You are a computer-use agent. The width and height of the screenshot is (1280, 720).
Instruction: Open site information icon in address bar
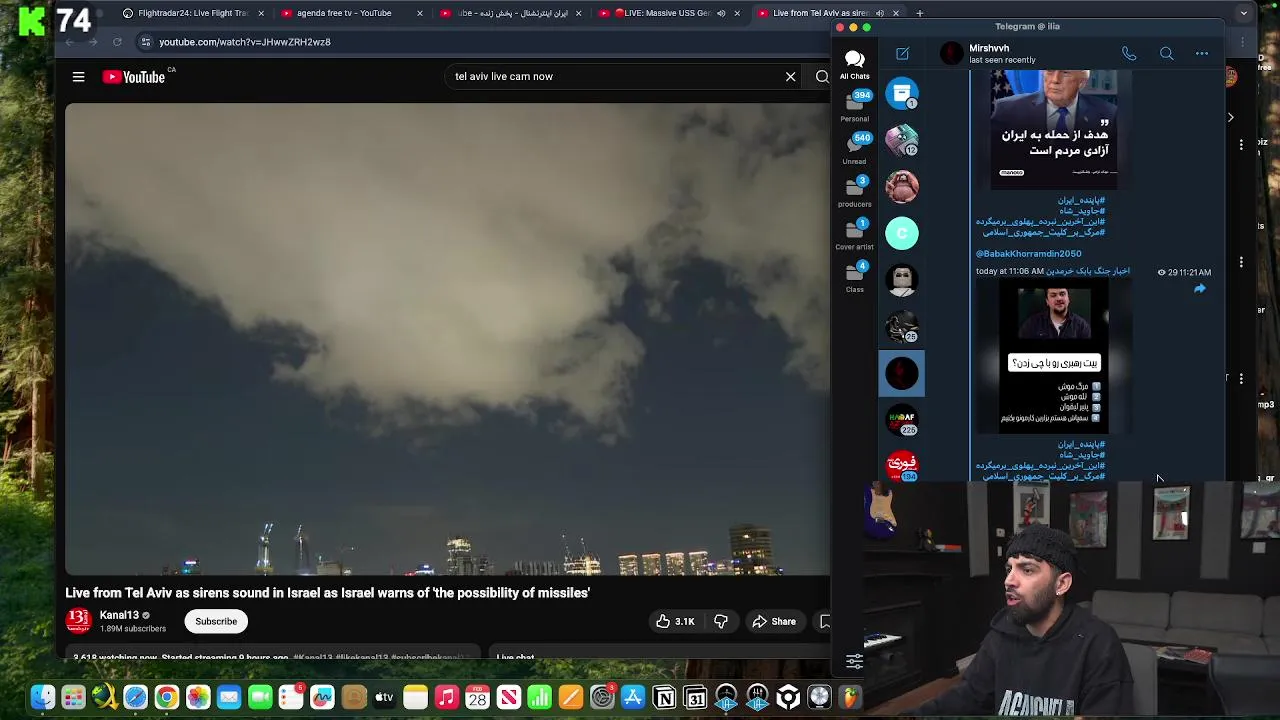click(145, 42)
